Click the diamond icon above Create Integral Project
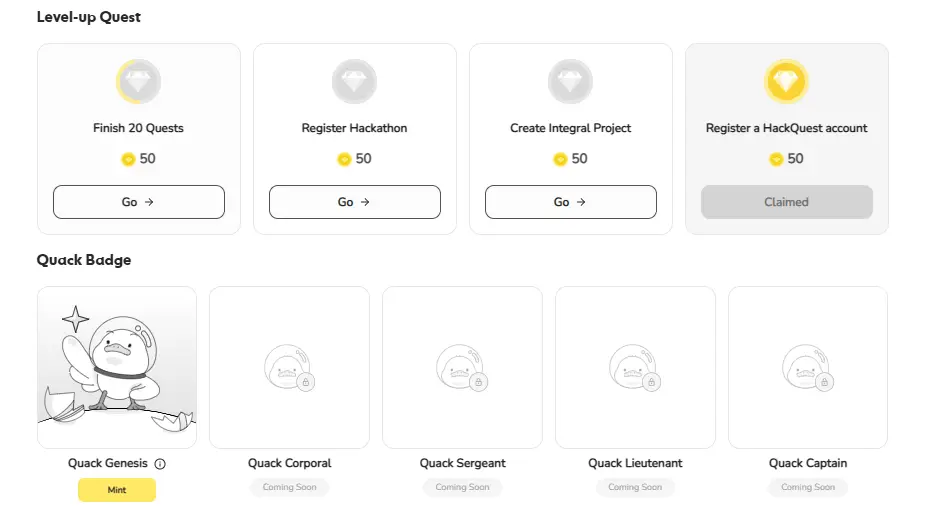Viewport: 925px width, 511px height. tap(570, 83)
